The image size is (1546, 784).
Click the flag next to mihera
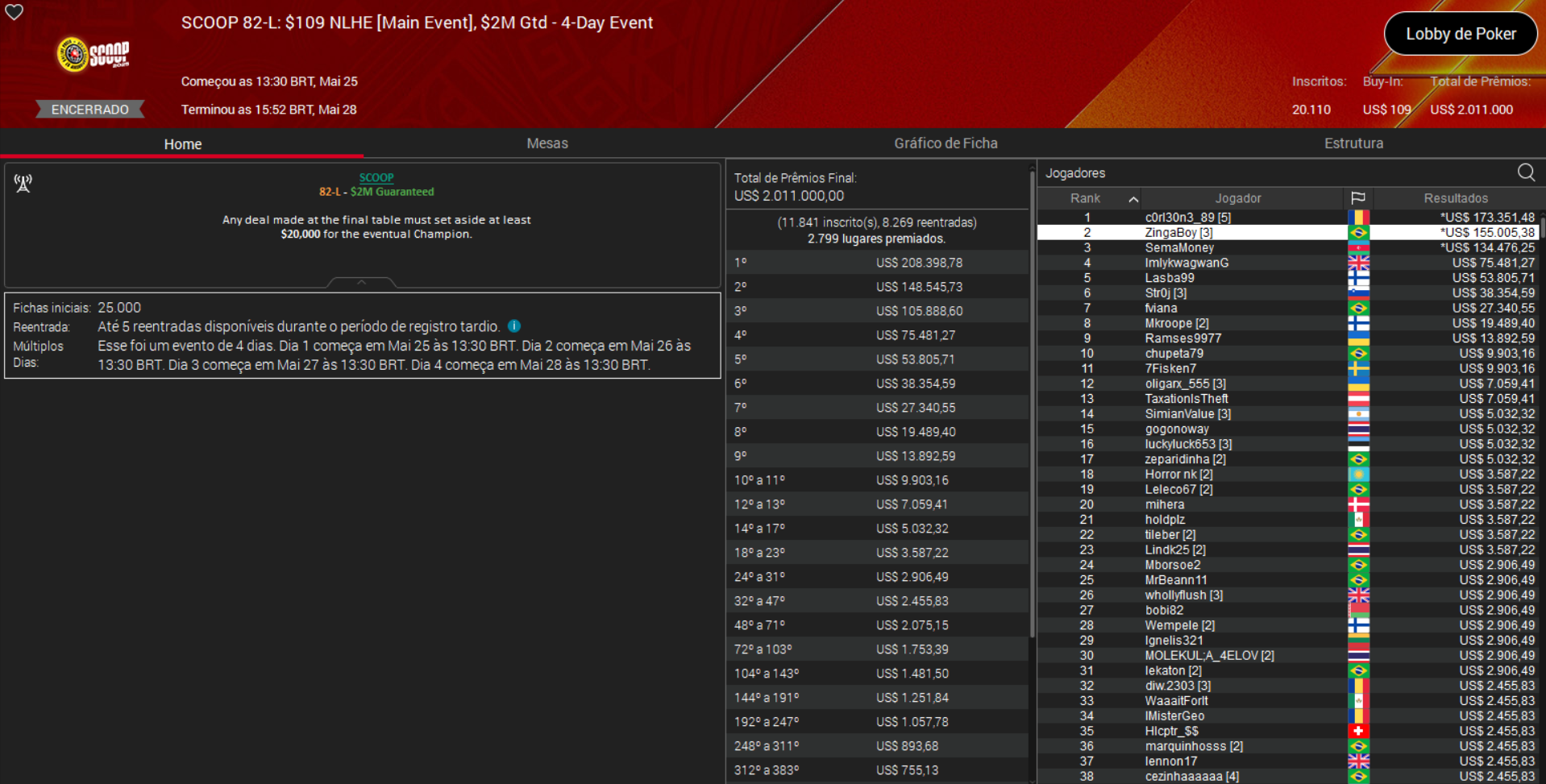click(x=1358, y=504)
